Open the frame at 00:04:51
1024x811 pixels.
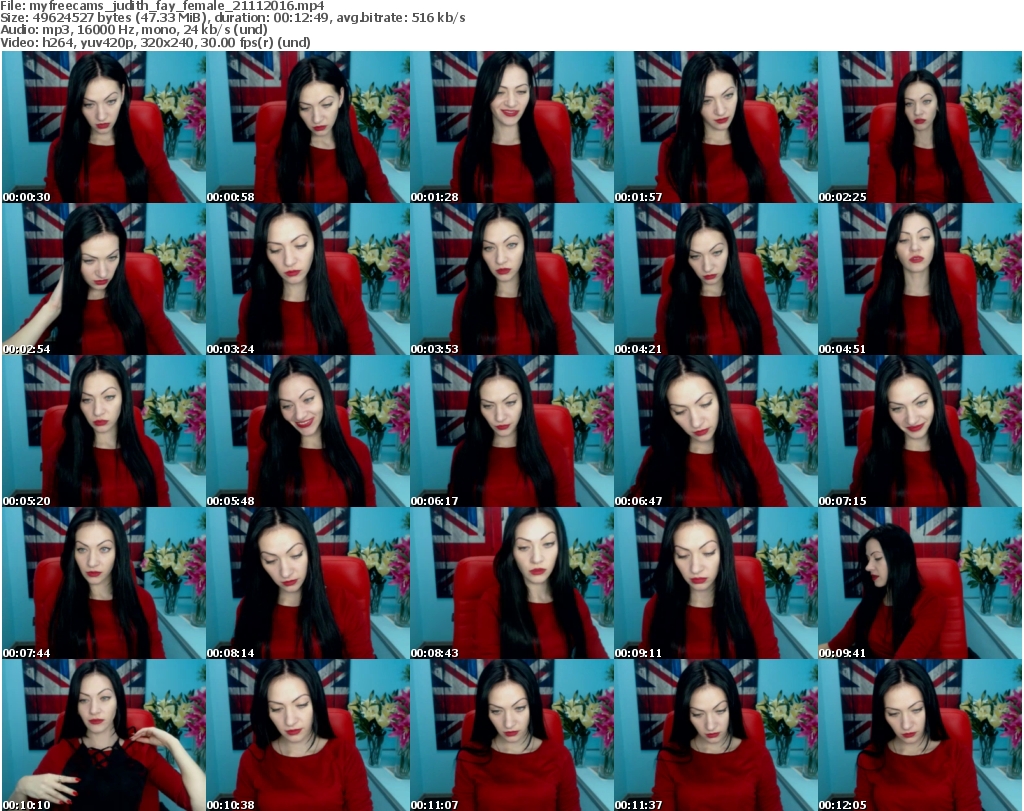(x=920, y=279)
